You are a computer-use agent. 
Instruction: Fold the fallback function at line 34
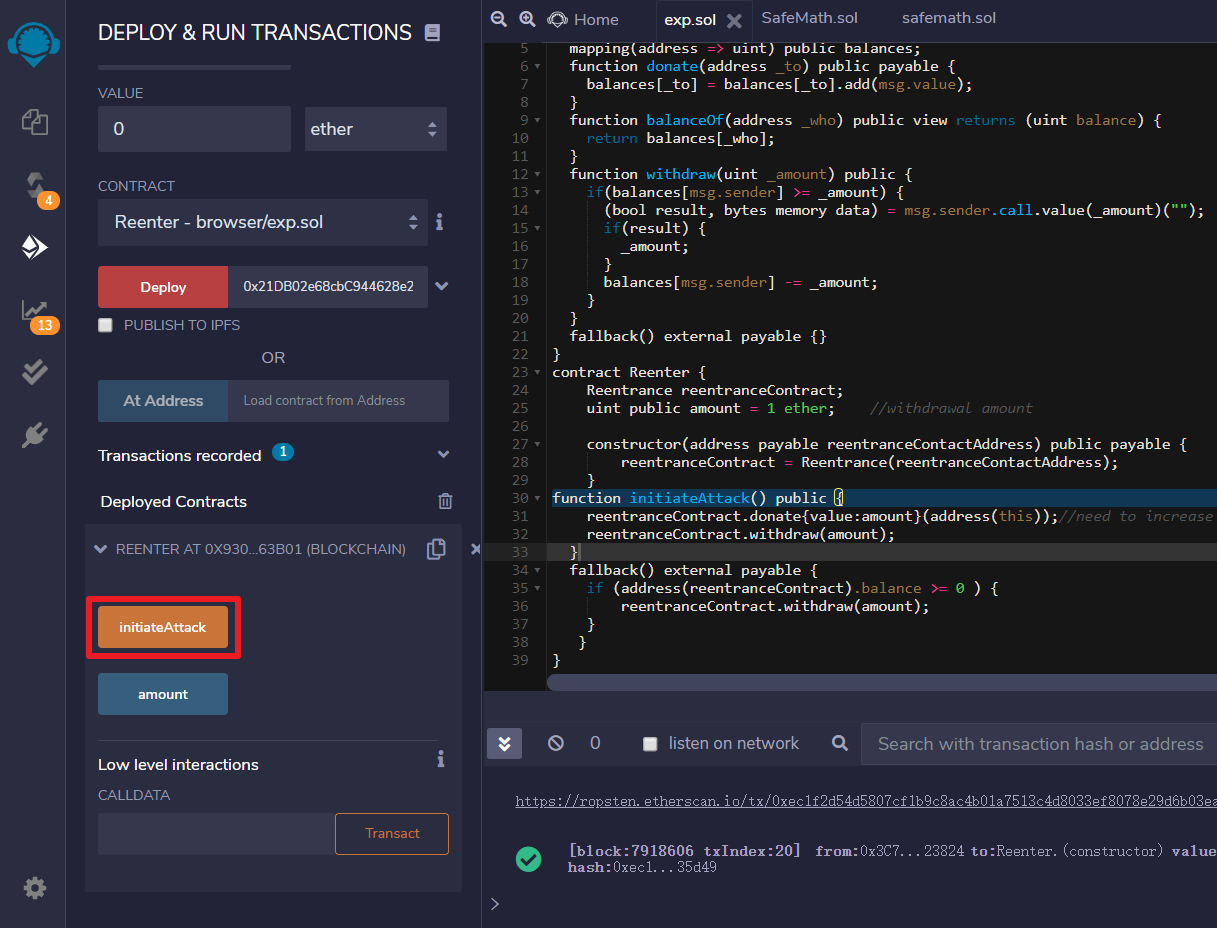tap(538, 570)
